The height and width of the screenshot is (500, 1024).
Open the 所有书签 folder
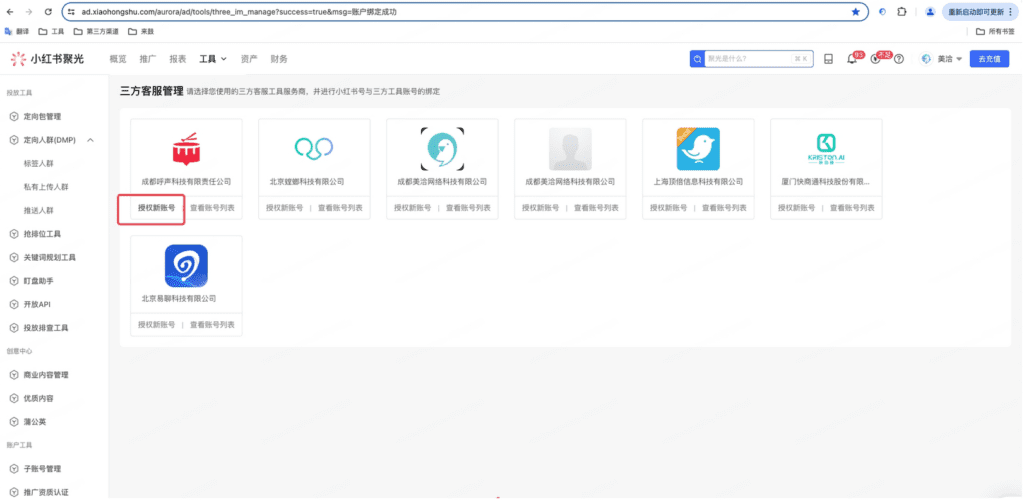996,31
